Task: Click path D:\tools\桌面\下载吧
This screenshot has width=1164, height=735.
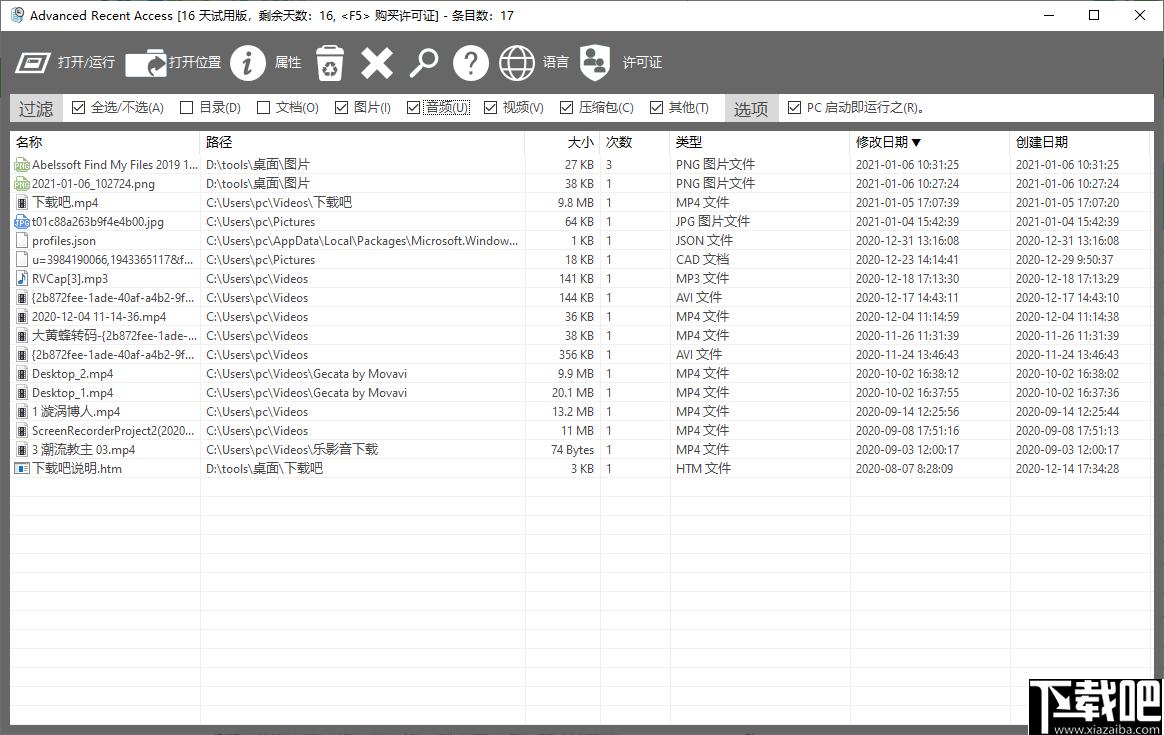Action: [264, 468]
